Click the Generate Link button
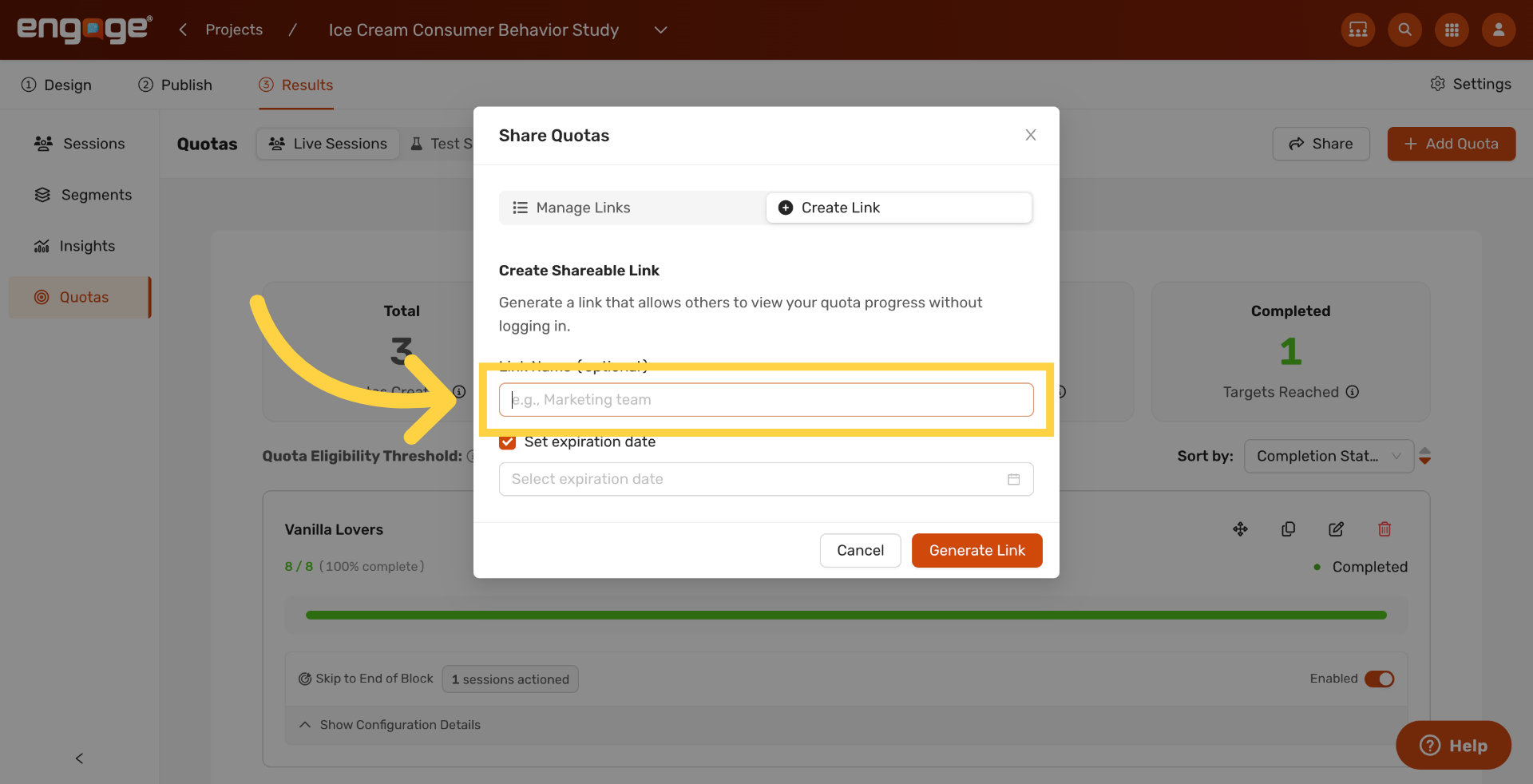Screen dimensions: 1533x784 coord(977,550)
